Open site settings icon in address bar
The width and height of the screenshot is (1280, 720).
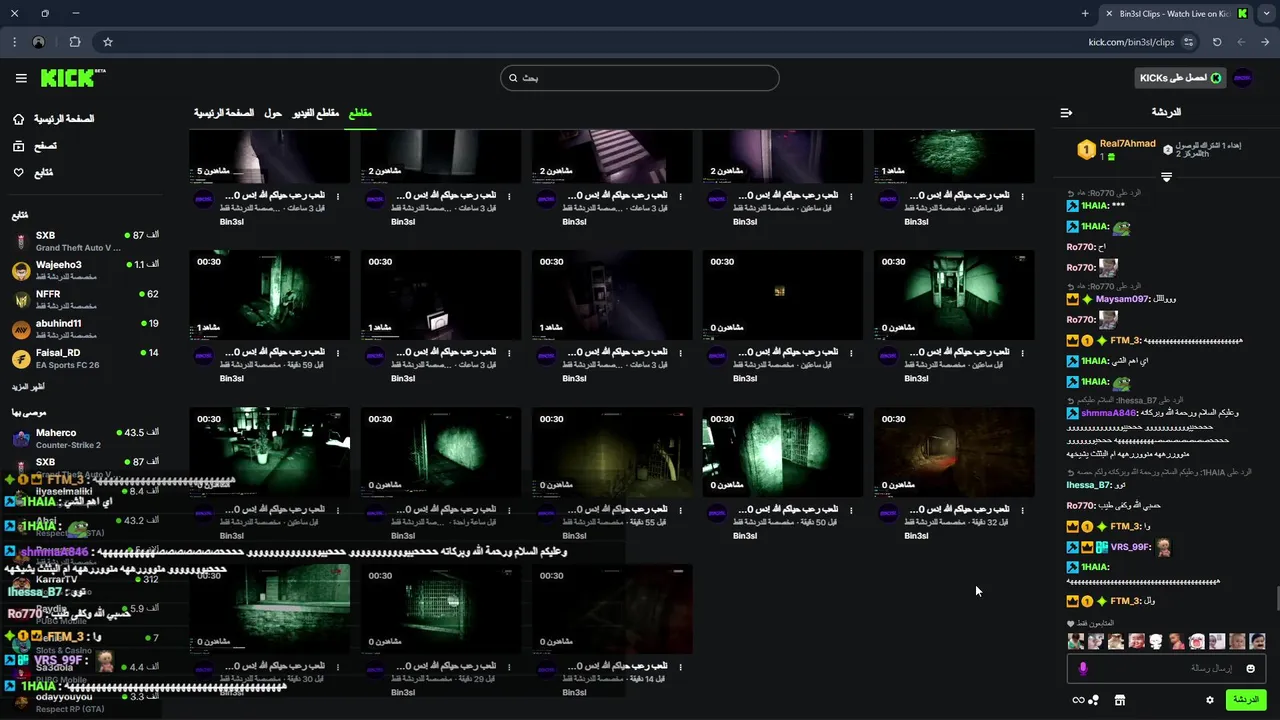coord(1188,42)
